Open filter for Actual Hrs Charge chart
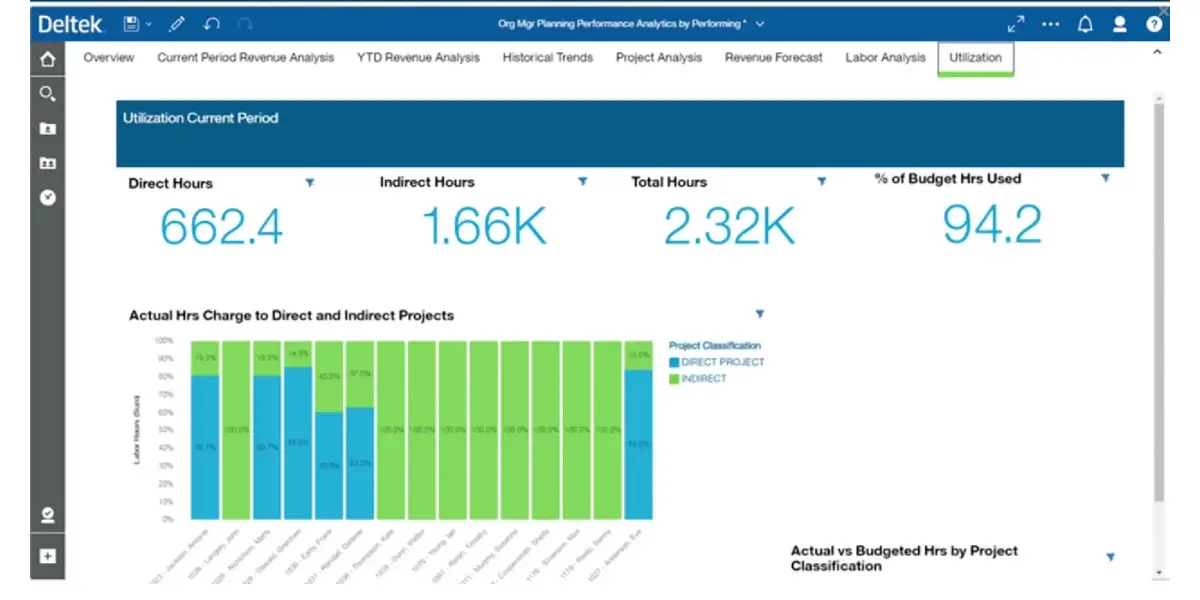This screenshot has height=600, width=1200. (760, 314)
